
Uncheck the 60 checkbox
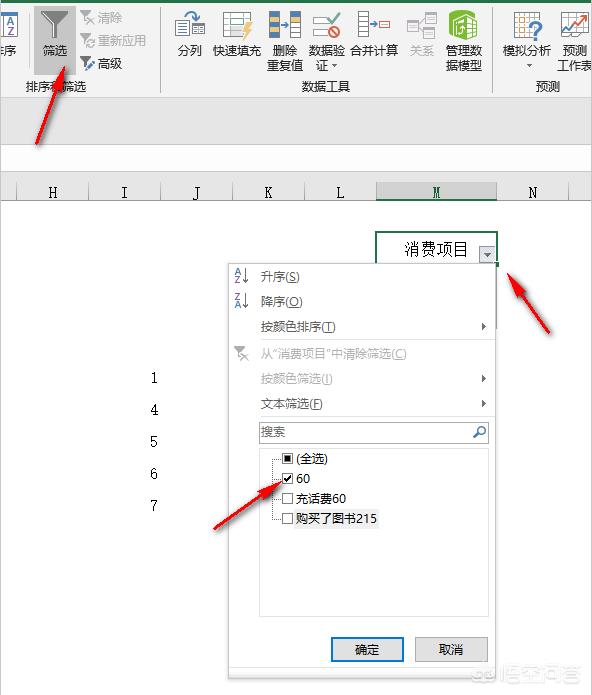pyautogui.click(x=288, y=478)
